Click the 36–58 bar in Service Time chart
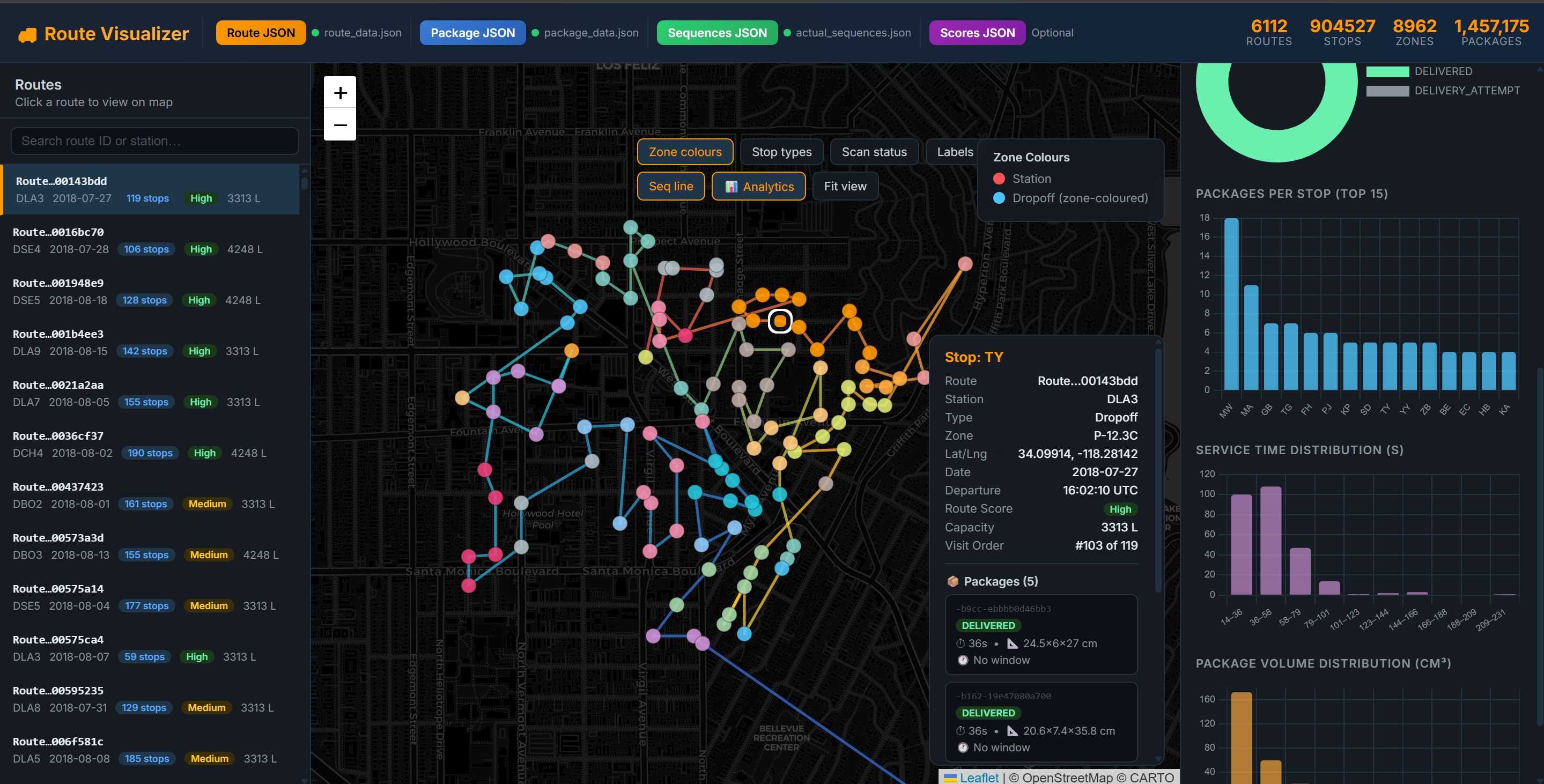Screen dimensions: 1544x784 (x=1270, y=541)
